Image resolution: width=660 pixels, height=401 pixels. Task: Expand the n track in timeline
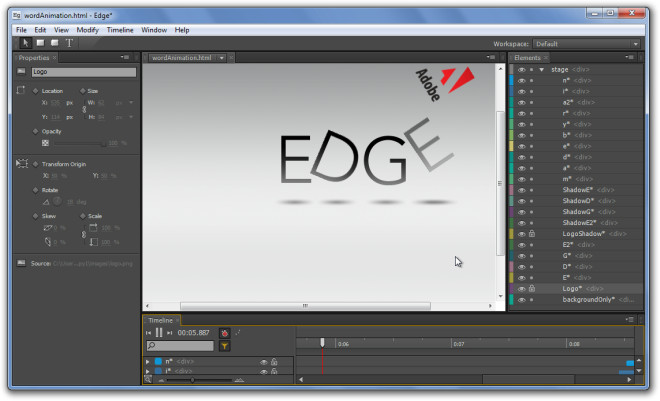(x=147, y=362)
